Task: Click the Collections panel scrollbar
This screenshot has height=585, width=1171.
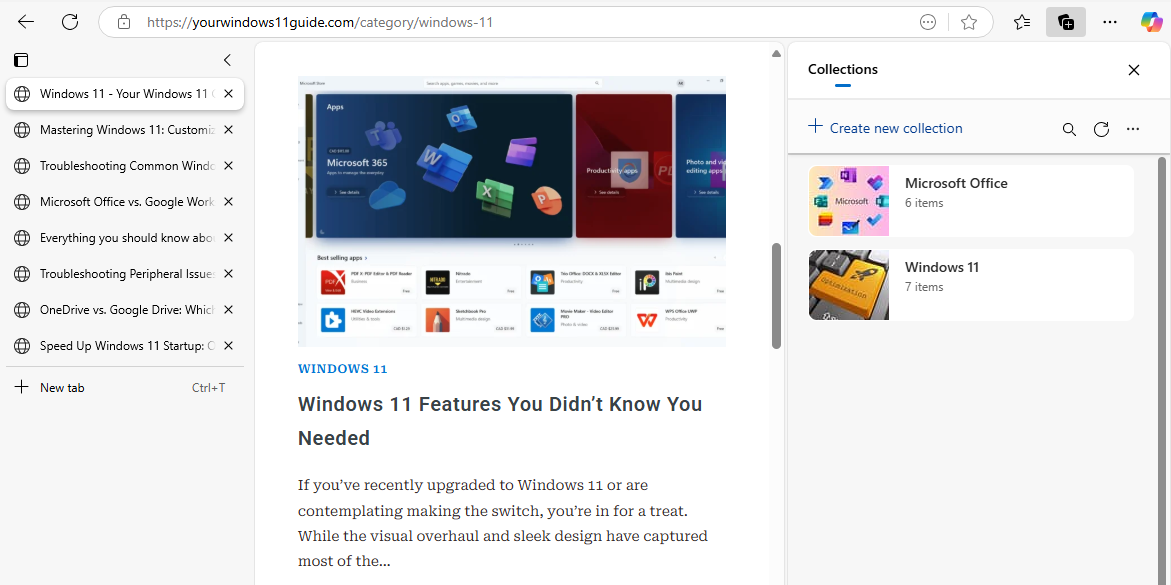Action: 1162,370
